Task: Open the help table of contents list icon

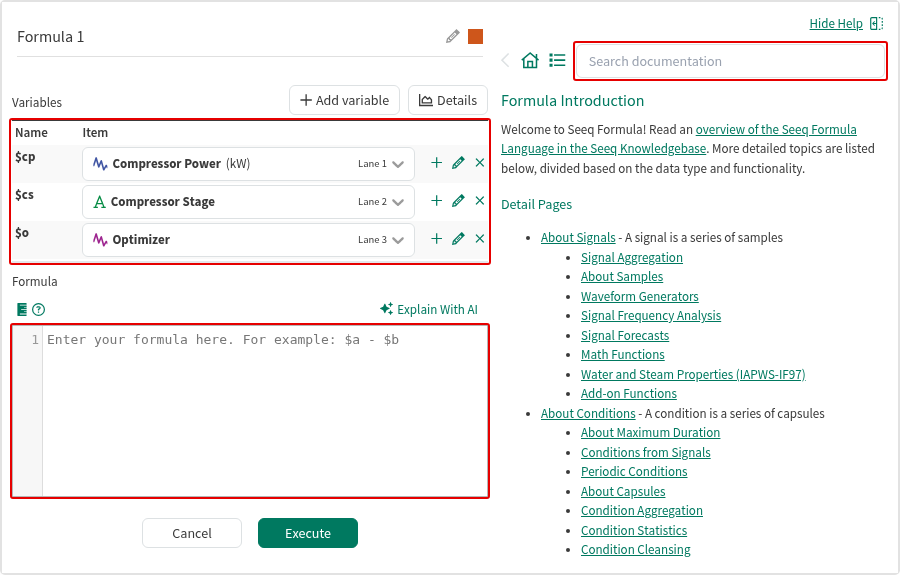Action: 557,60
